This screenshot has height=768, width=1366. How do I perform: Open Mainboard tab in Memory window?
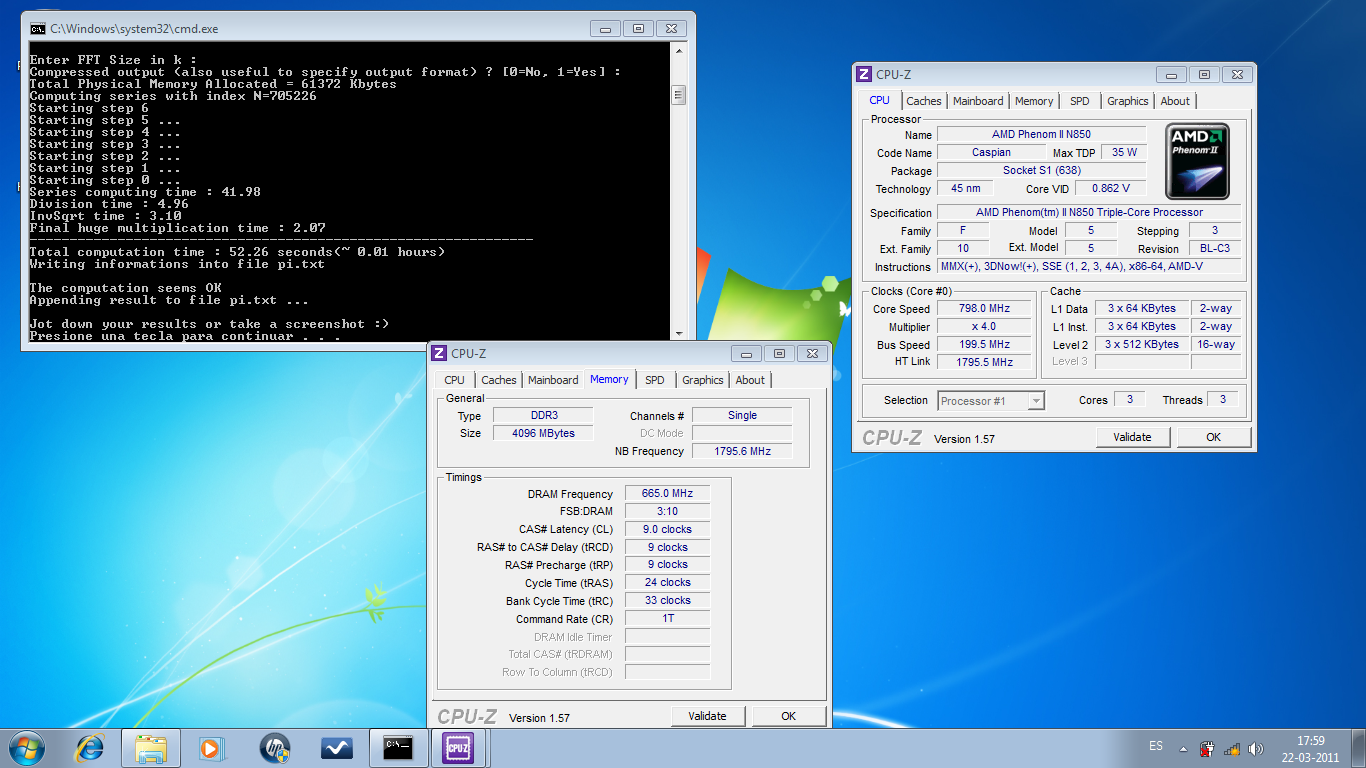[553, 380]
